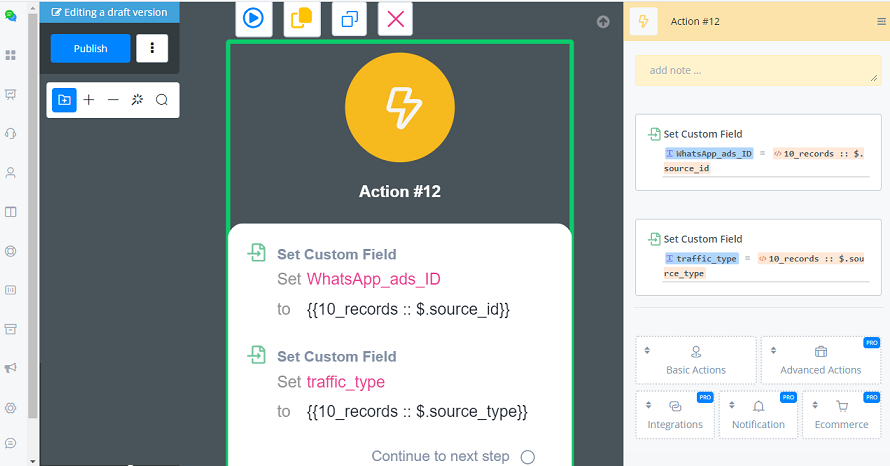Expand the Advanced Actions section
Viewport: 890px width, 466px height.
[820, 360]
